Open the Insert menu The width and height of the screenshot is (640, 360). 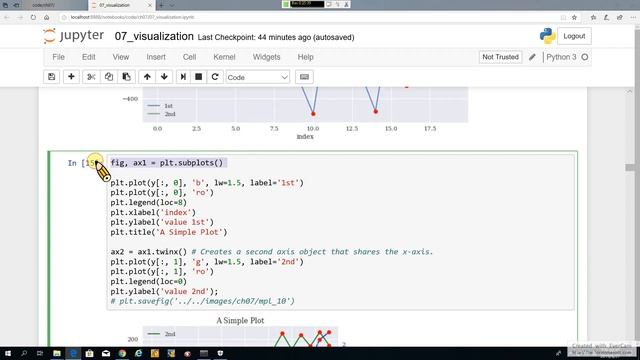tap(156, 57)
